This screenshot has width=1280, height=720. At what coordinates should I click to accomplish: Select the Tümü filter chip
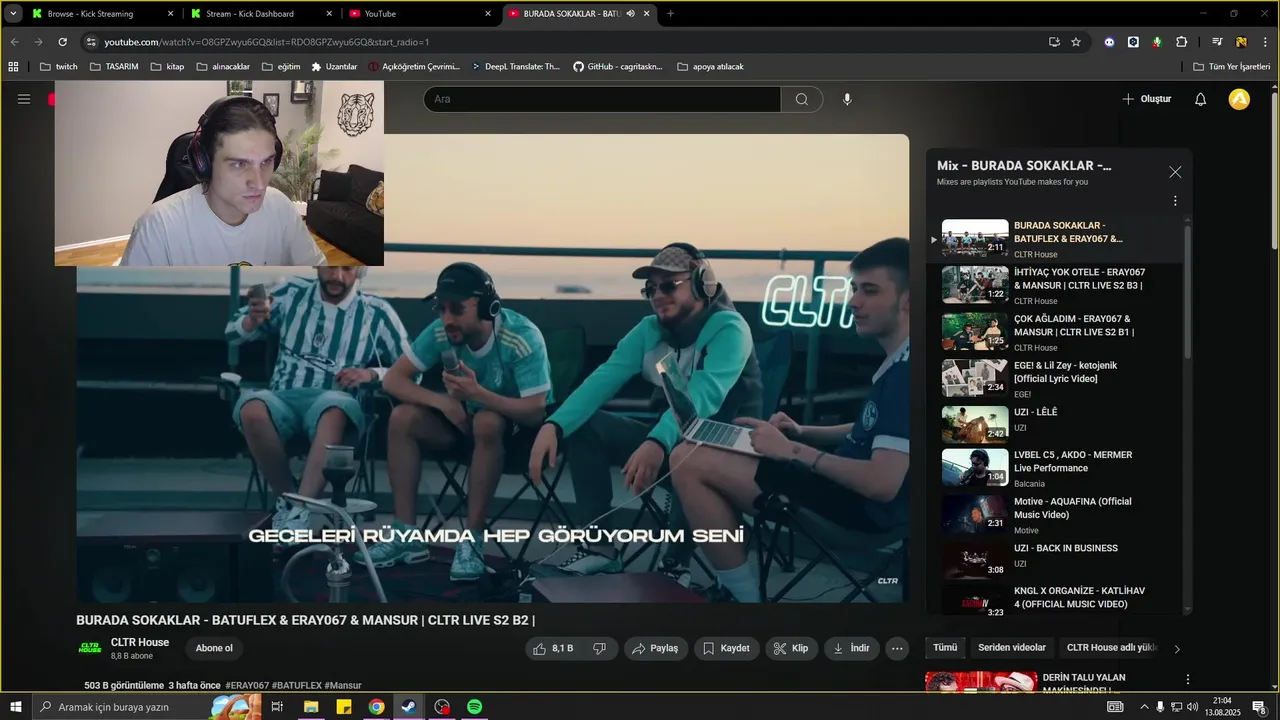(x=945, y=648)
